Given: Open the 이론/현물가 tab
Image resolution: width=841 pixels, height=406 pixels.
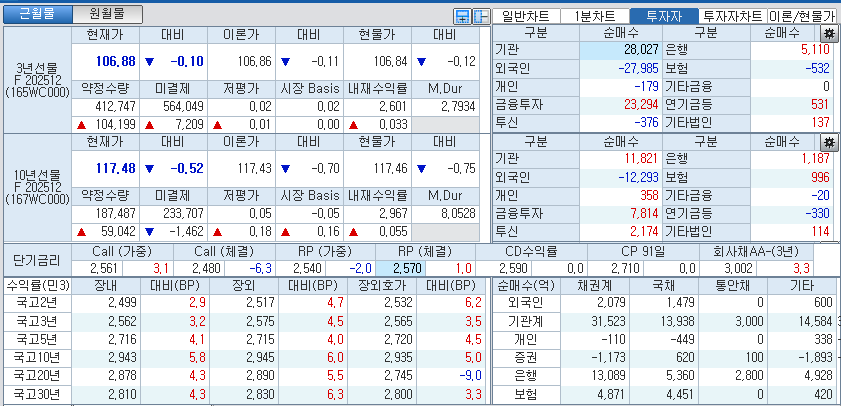Looking at the screenshot, I should point(803,16).
